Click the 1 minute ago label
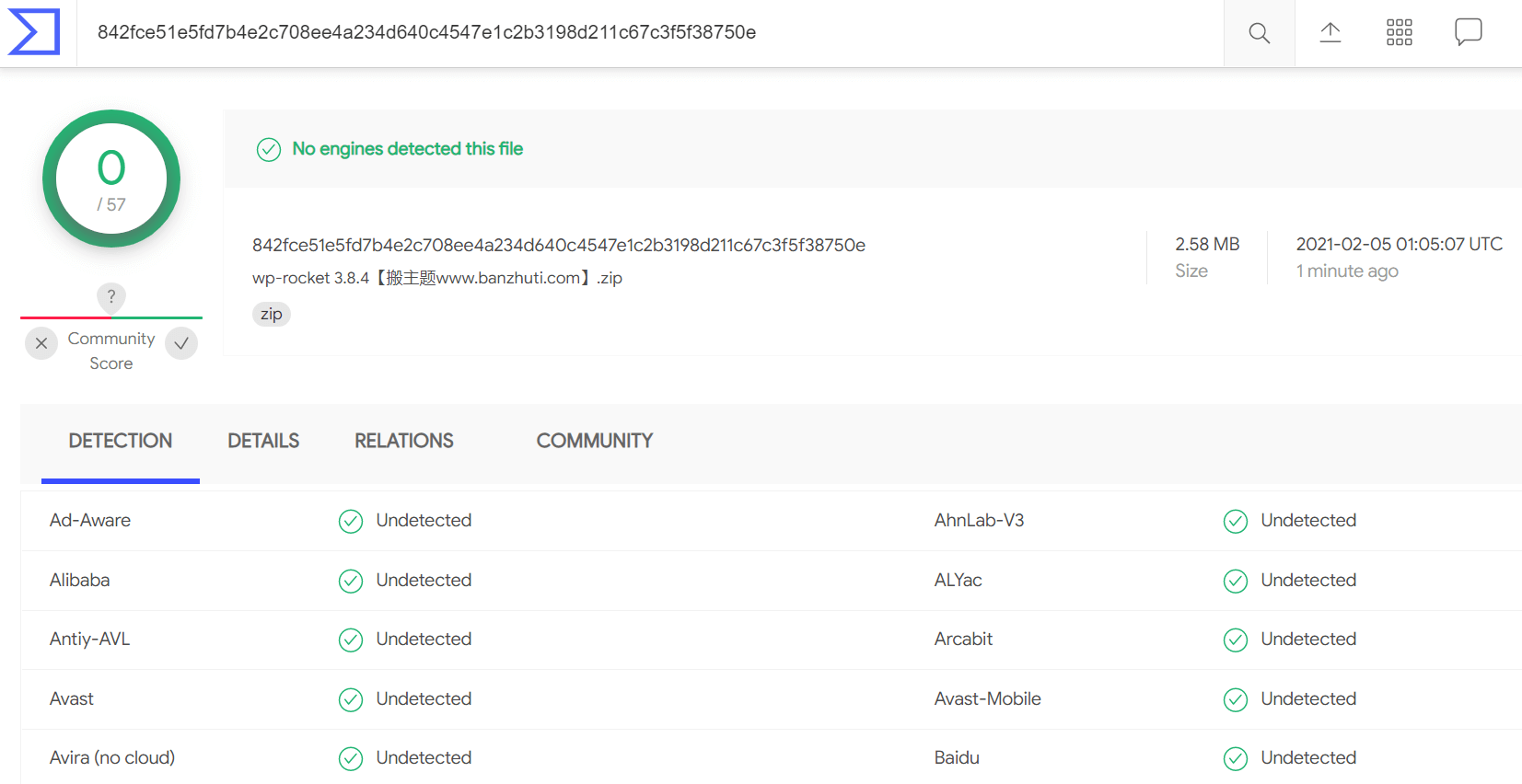The image size is (1522, 784). tap(1347, 271)
